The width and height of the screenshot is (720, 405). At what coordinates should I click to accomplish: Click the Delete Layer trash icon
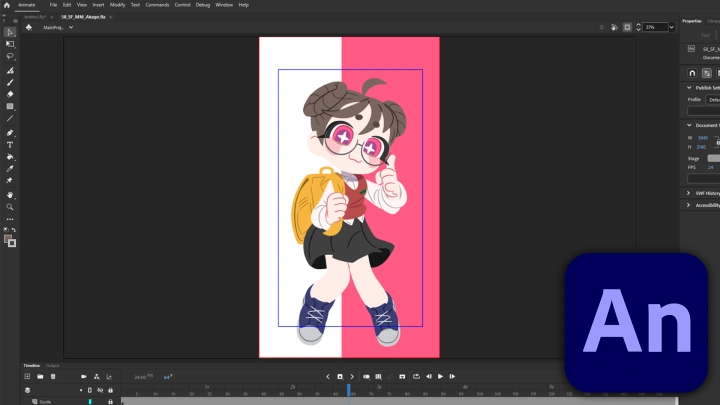coord(53,377)
